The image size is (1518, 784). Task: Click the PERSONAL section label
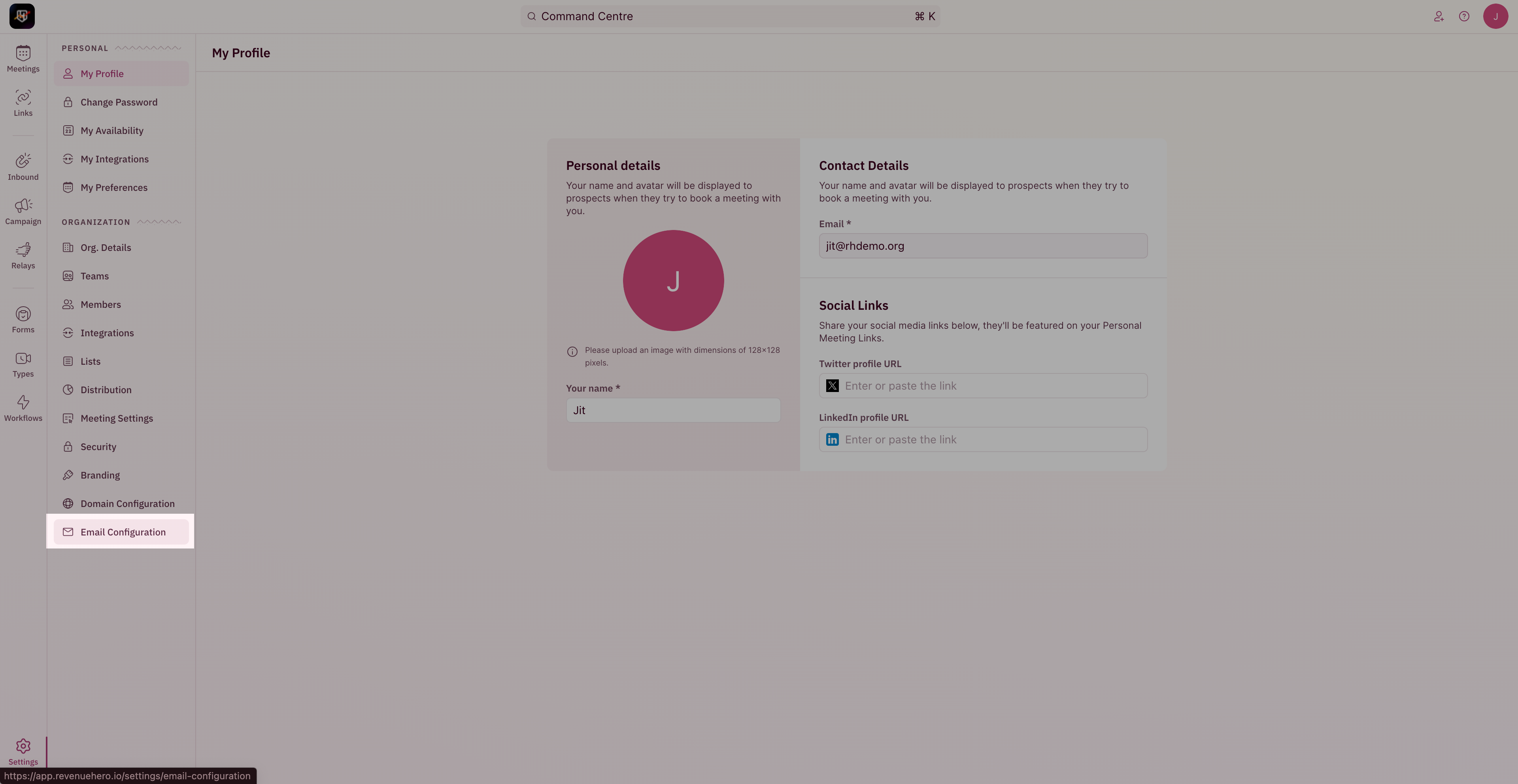[85, 48]
